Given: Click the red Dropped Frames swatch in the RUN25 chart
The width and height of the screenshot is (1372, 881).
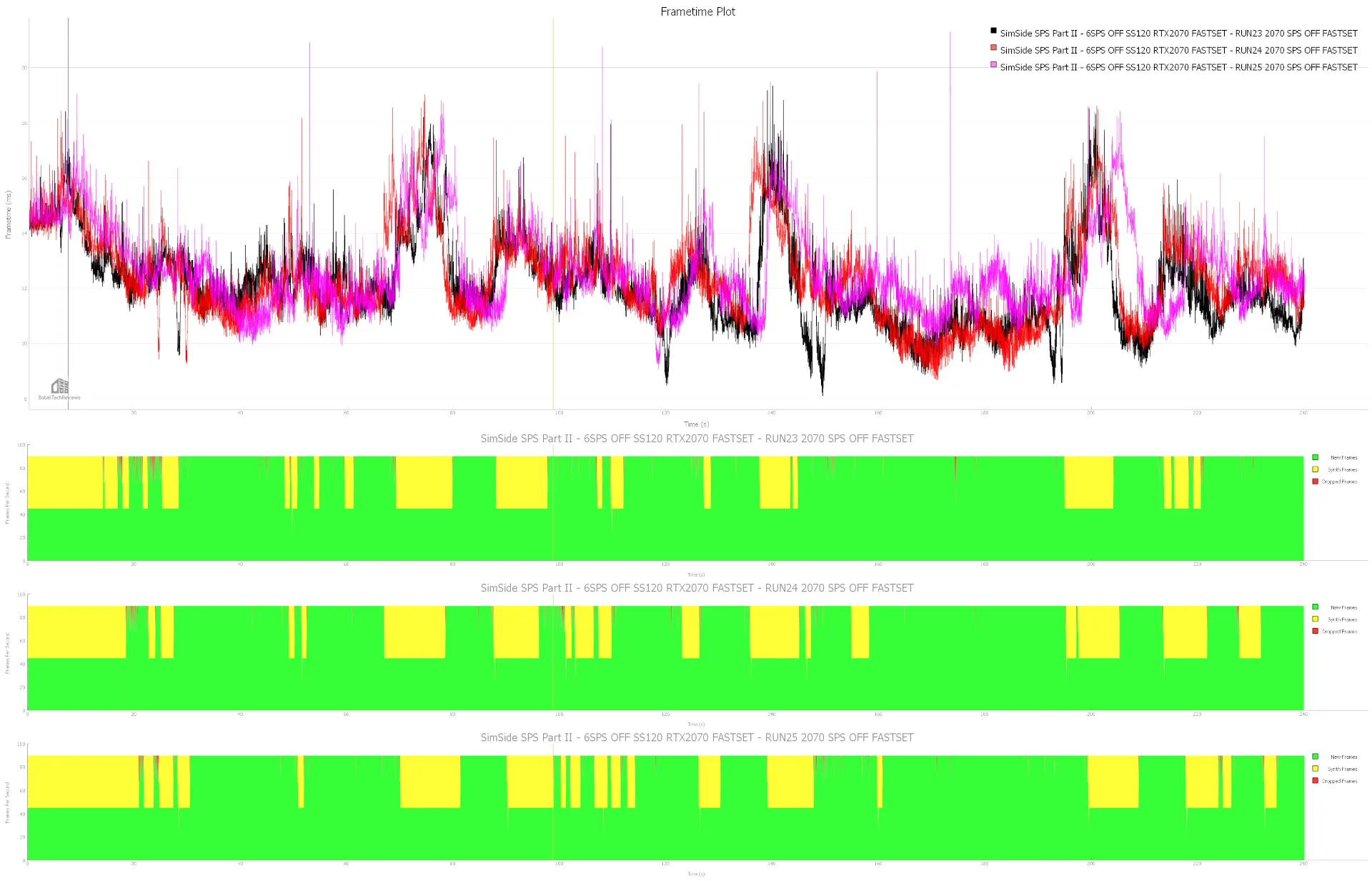Looking at the screenshot, I should 1315,781.
